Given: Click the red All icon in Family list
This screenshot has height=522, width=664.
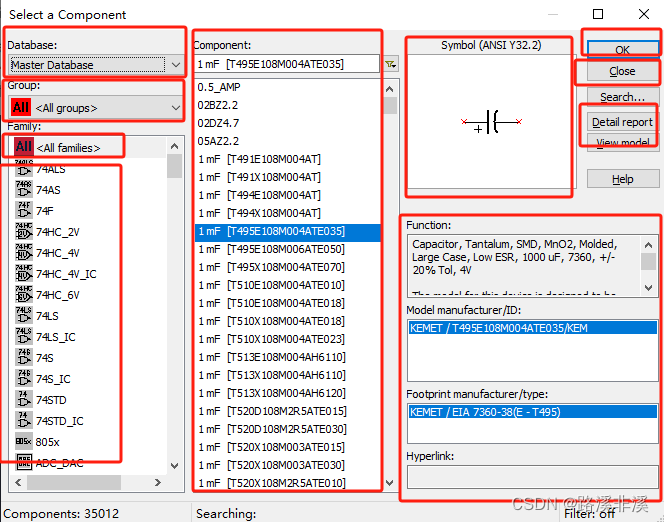Looking at the screenshot, I should click(24, 147).
